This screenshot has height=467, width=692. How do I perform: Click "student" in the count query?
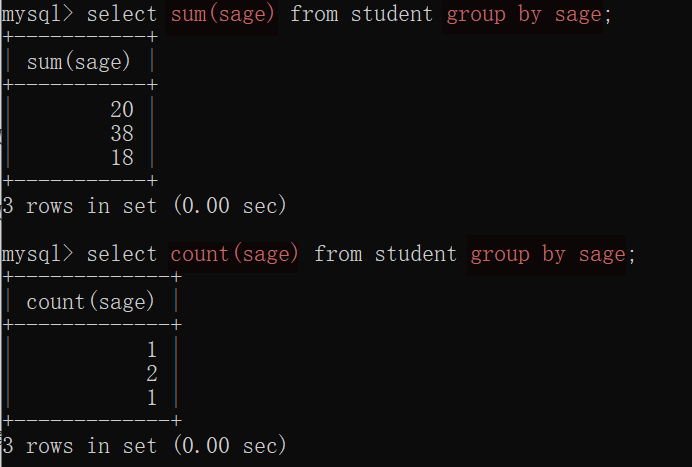click(x=416, y=254)
